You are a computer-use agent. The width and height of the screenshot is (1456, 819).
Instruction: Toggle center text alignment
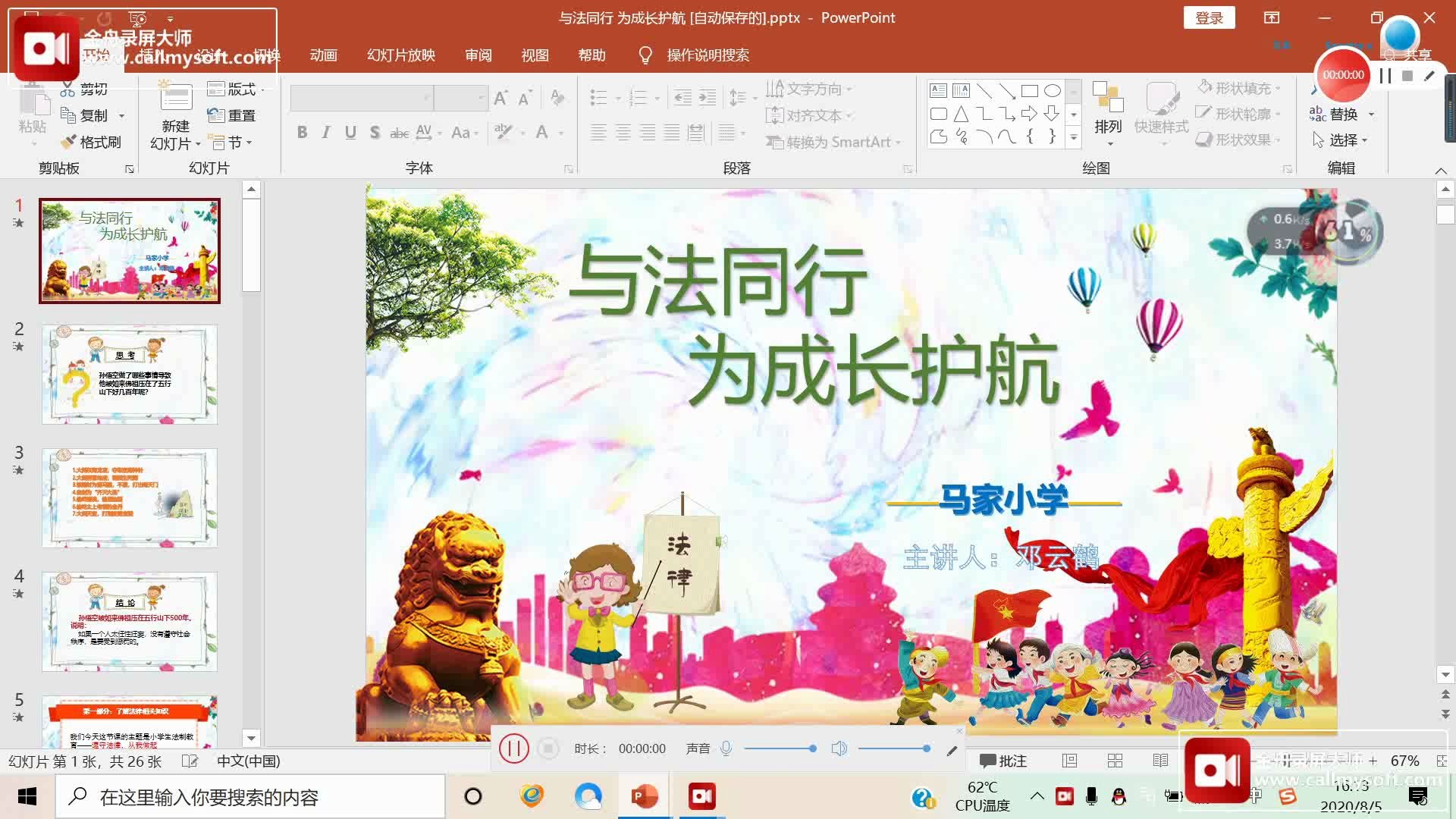tap(623, 133)
